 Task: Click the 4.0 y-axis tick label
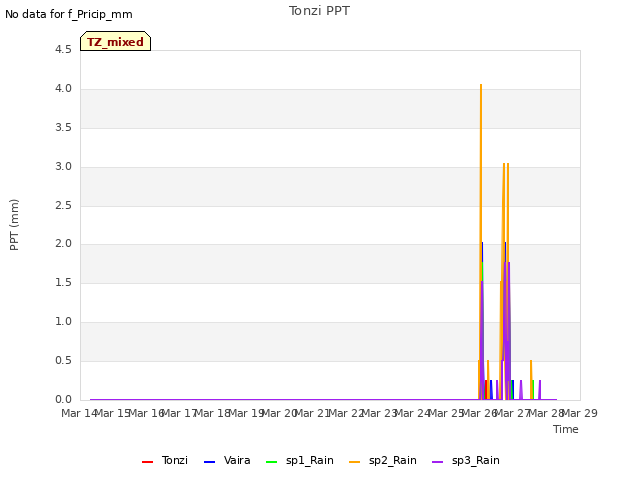click(x=63, y=89)
